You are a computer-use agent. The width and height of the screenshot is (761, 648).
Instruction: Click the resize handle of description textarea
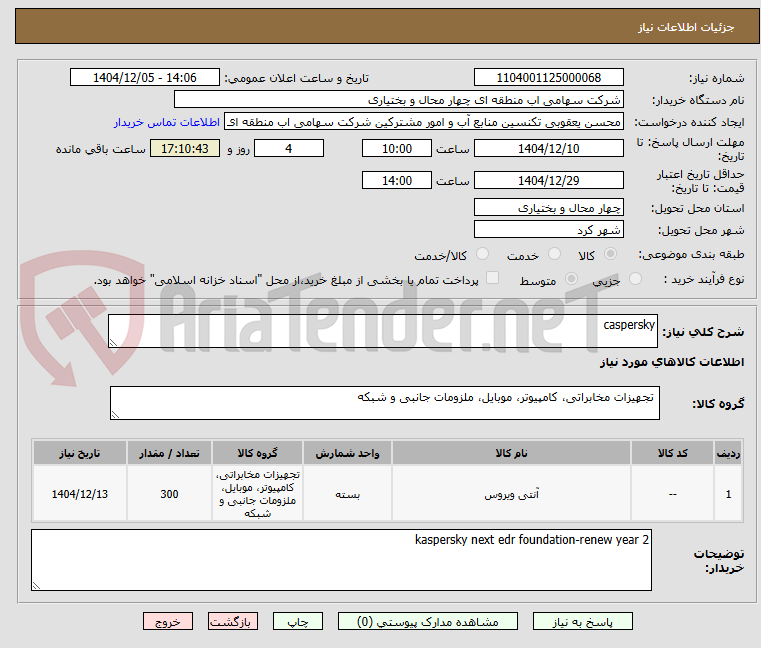113,343
